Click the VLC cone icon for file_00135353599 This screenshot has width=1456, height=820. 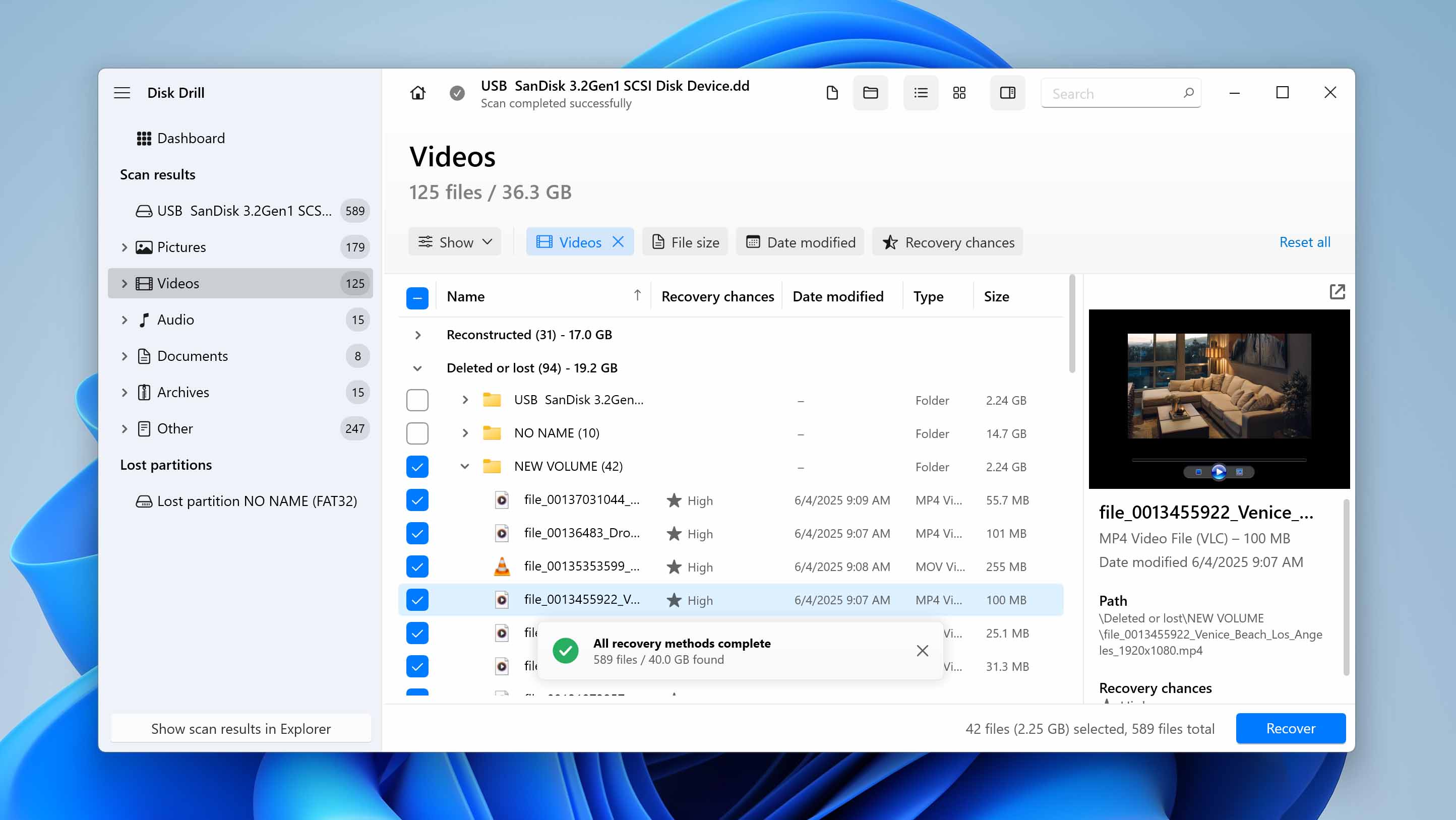point(501,566)
